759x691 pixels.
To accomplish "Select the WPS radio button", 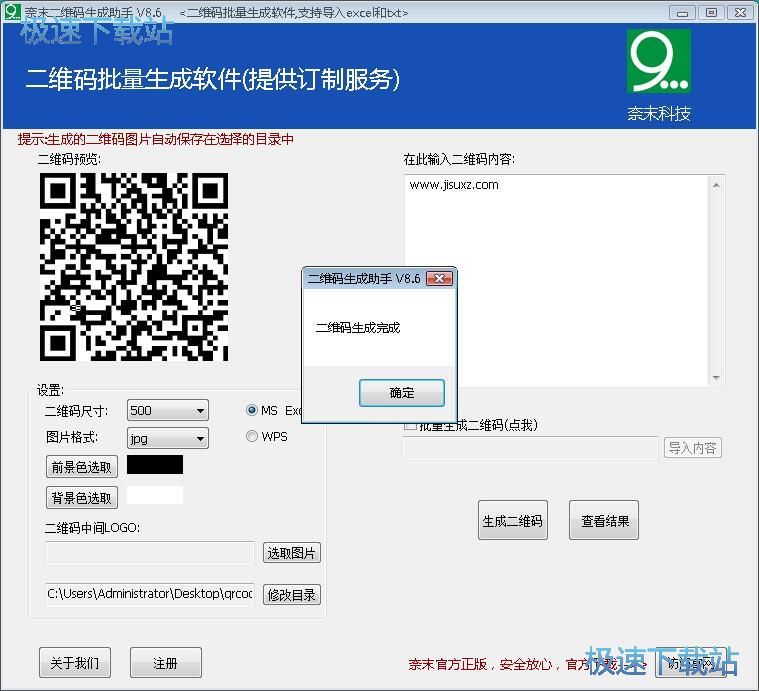I will click(252, 436).
